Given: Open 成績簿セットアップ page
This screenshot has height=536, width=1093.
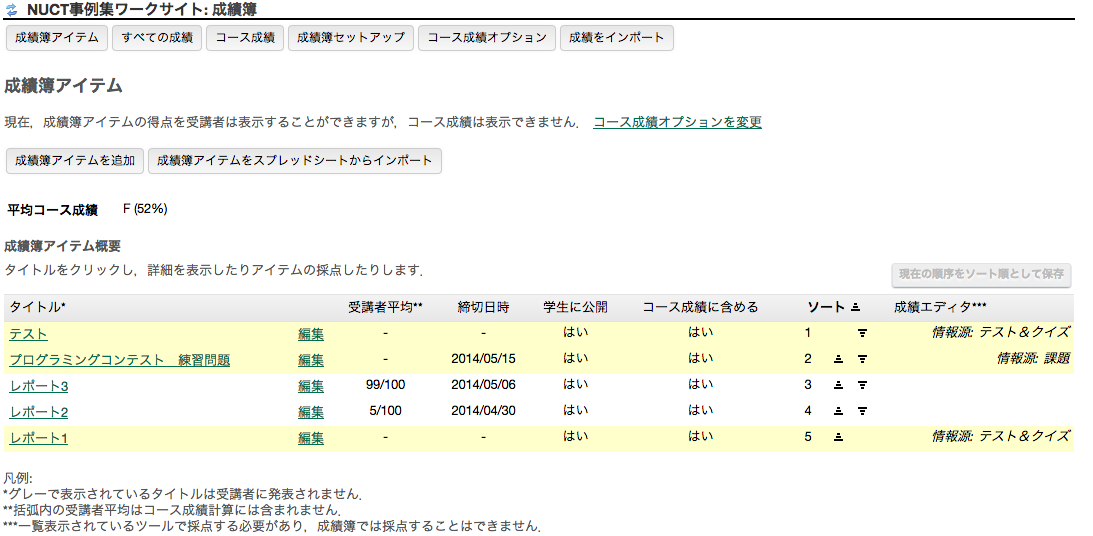Looking at the screenshot, I should tap(351, 38).
